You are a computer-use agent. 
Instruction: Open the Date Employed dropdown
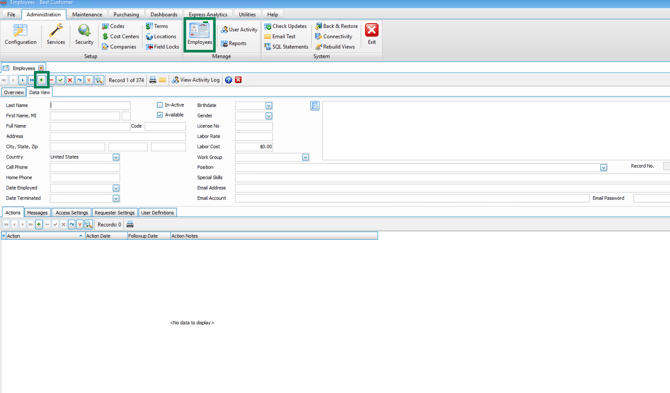click(x=116, y=188)
